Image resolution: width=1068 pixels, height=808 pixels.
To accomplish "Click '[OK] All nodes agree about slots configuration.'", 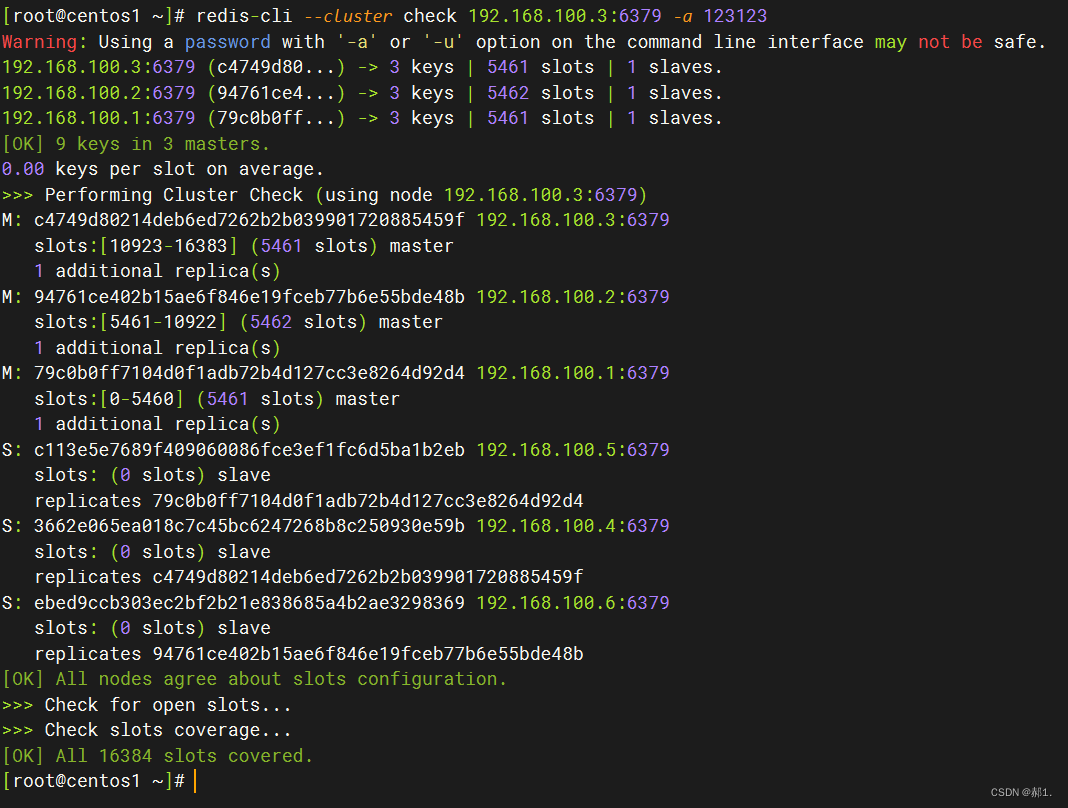I will click(x=254, y=679).
